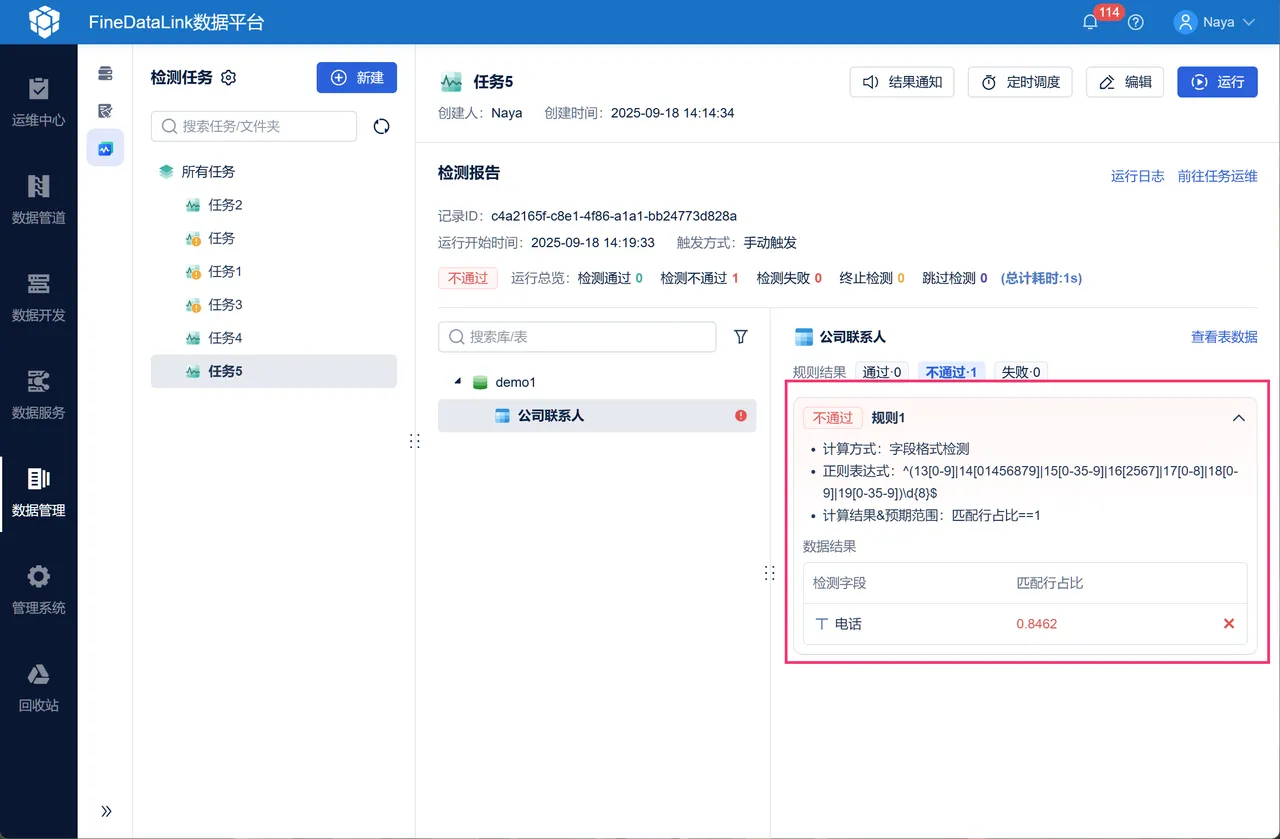Filter the database table list
The image size is (1280, 839).
[741, 337]
